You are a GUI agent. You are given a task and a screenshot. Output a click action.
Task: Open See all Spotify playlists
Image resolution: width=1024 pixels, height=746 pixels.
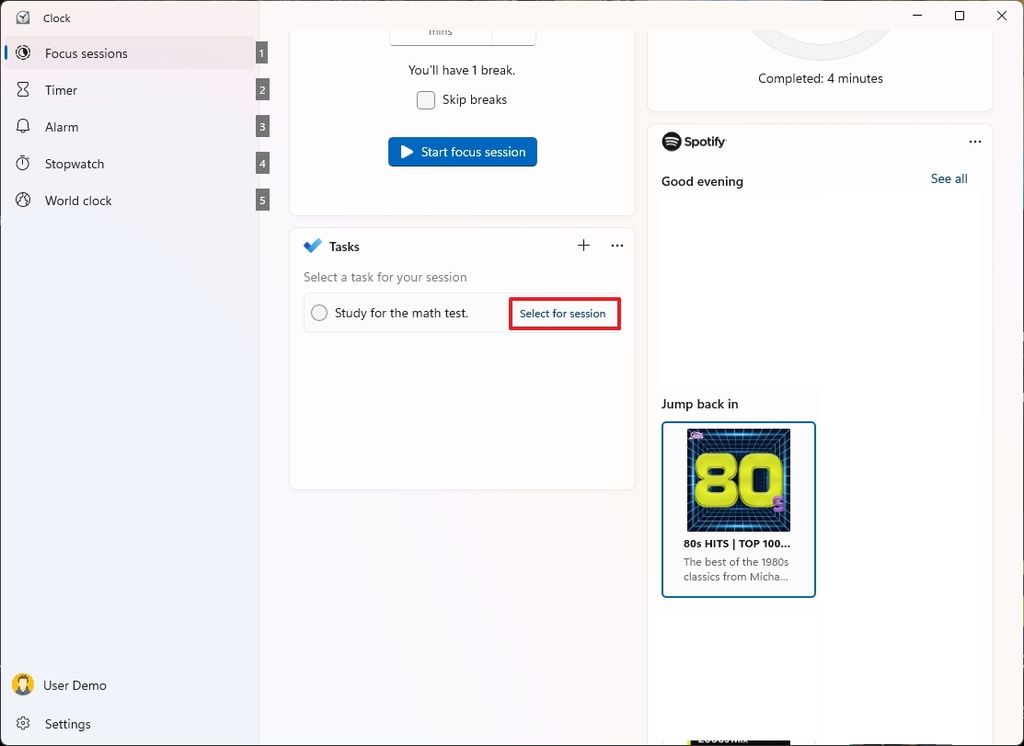point(948,178)
